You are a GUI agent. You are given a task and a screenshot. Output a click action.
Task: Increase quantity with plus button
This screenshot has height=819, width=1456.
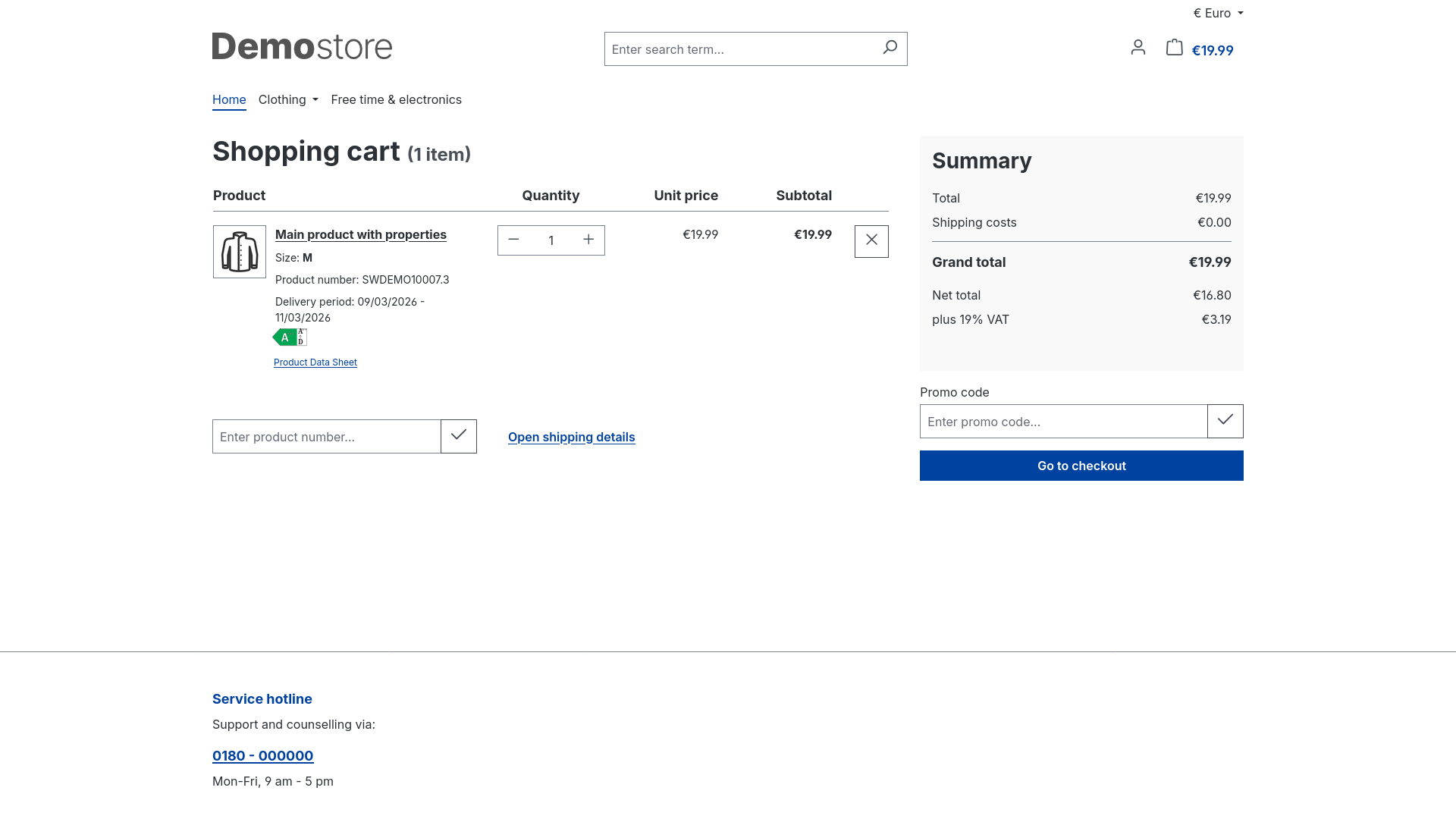tap(588, 240)
